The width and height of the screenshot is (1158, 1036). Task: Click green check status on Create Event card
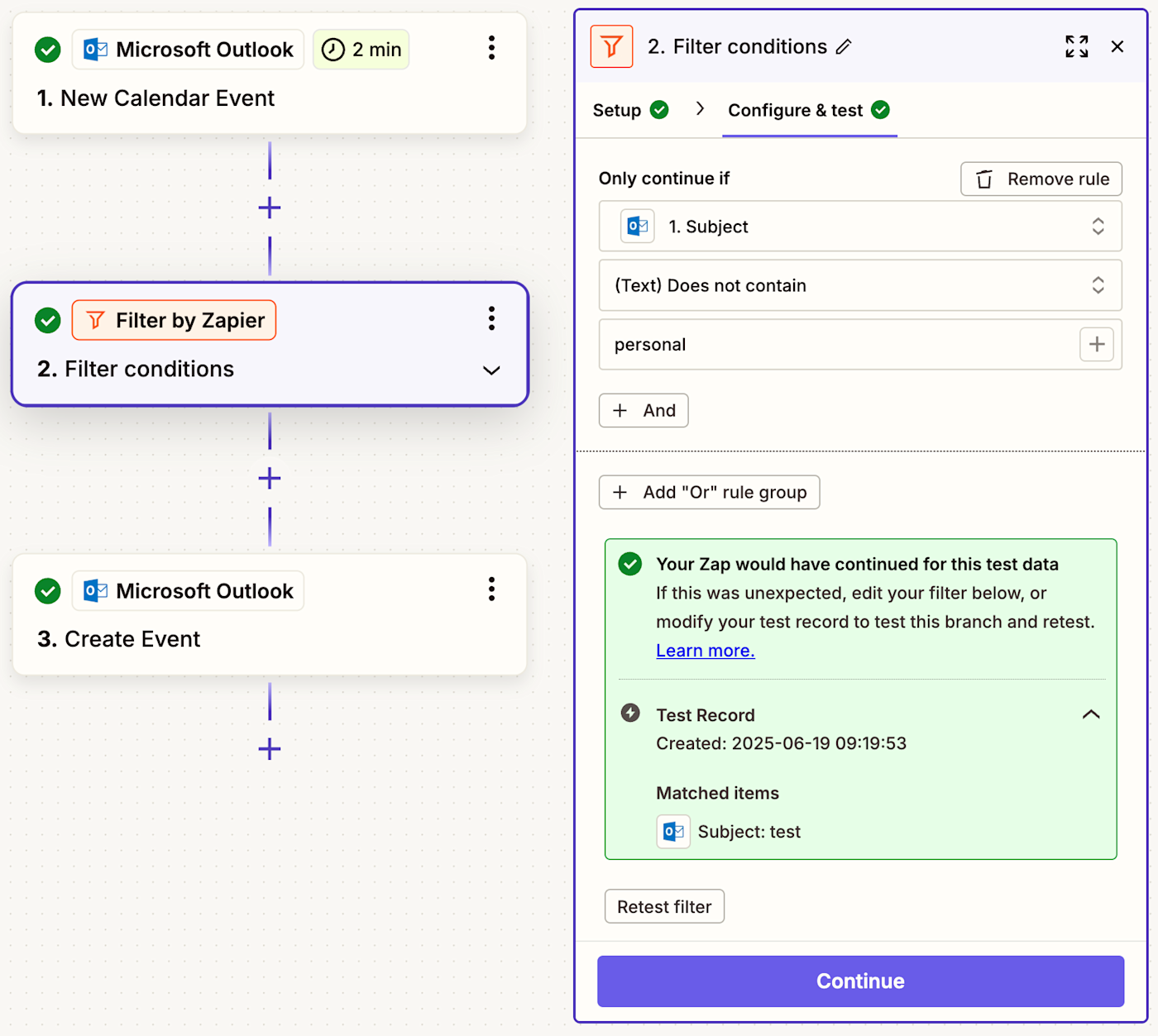[x=48, y=591]
